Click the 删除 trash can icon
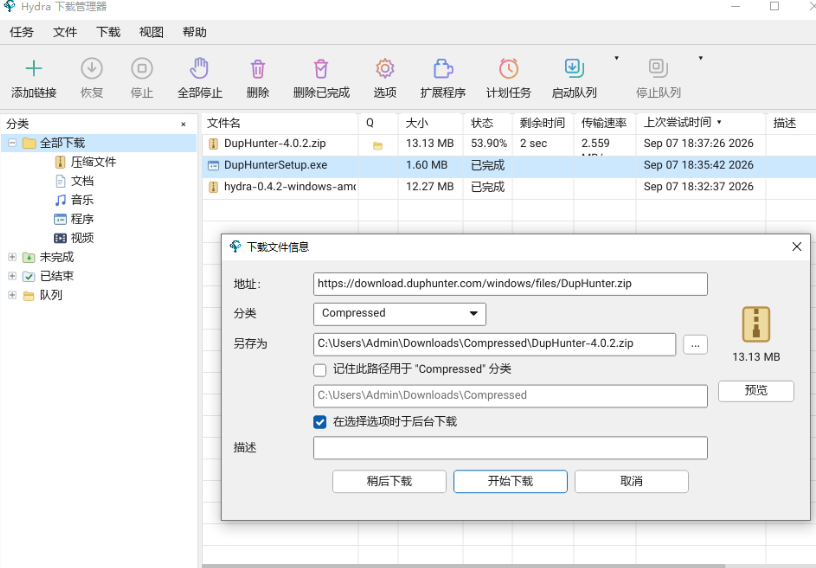The width and height of the screenshot is (816, 568). (258, 69)
